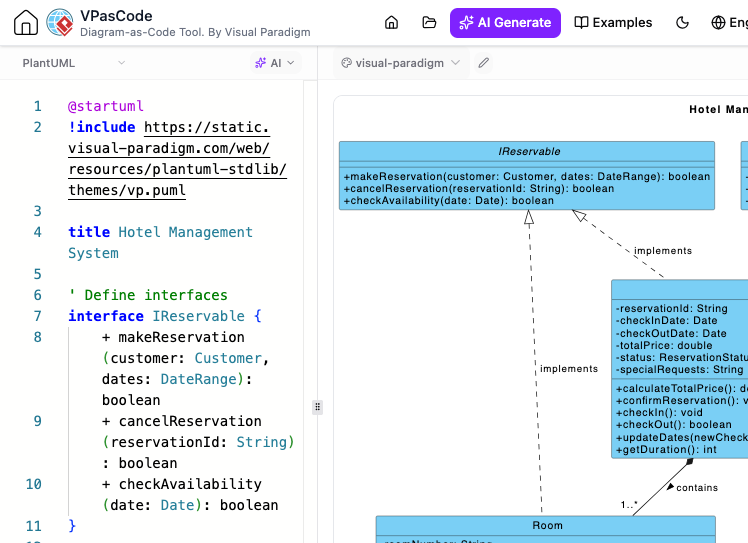
Task: Select the IReservable class header in diagram
Action: (x=529, y=151)
